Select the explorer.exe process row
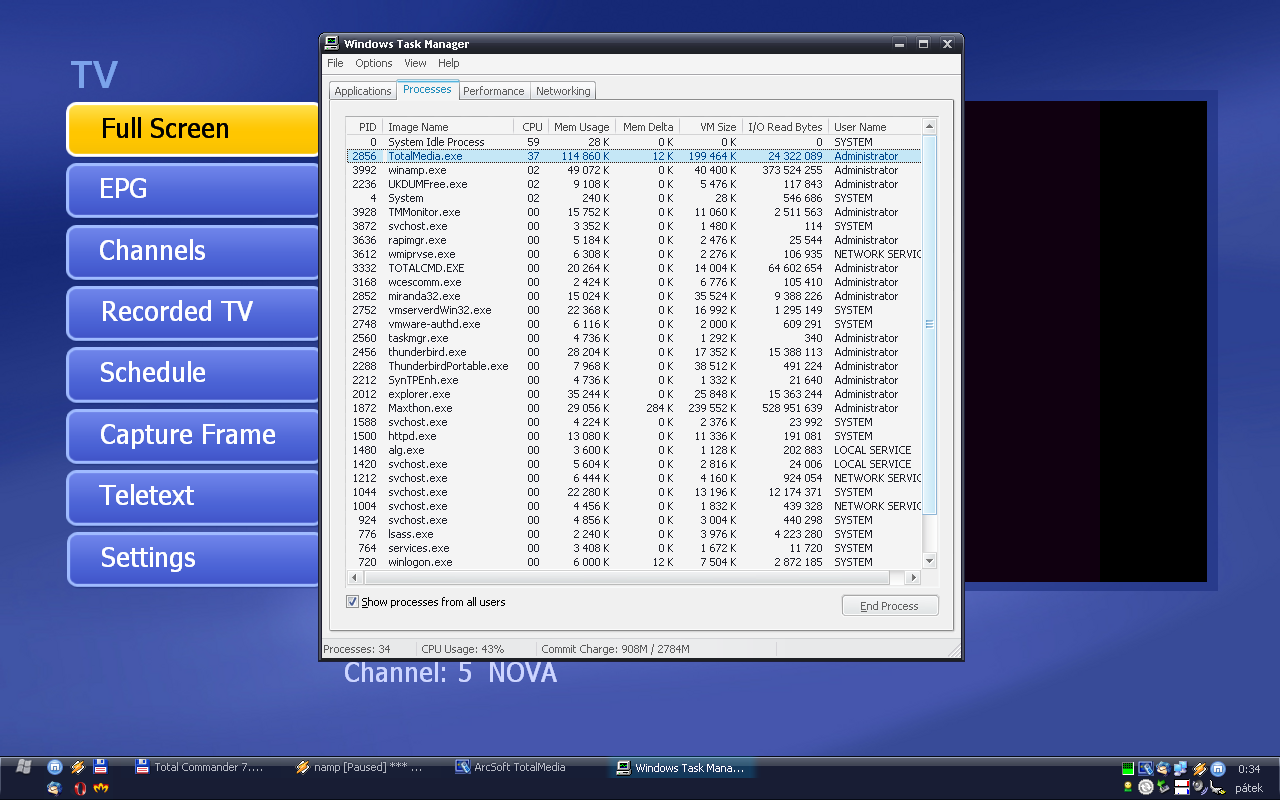 [634, 394]
